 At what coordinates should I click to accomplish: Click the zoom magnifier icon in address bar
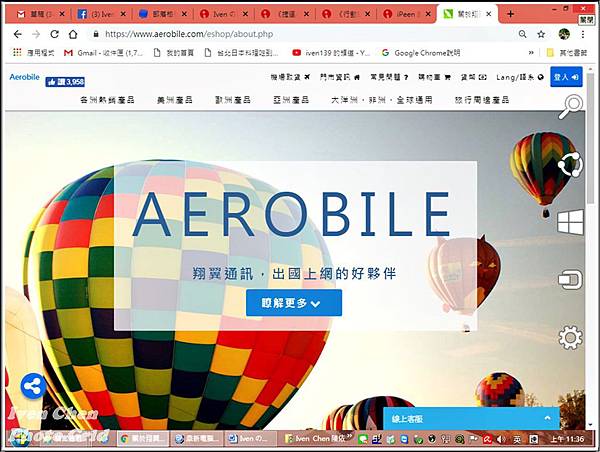click(x=522, y=34)
